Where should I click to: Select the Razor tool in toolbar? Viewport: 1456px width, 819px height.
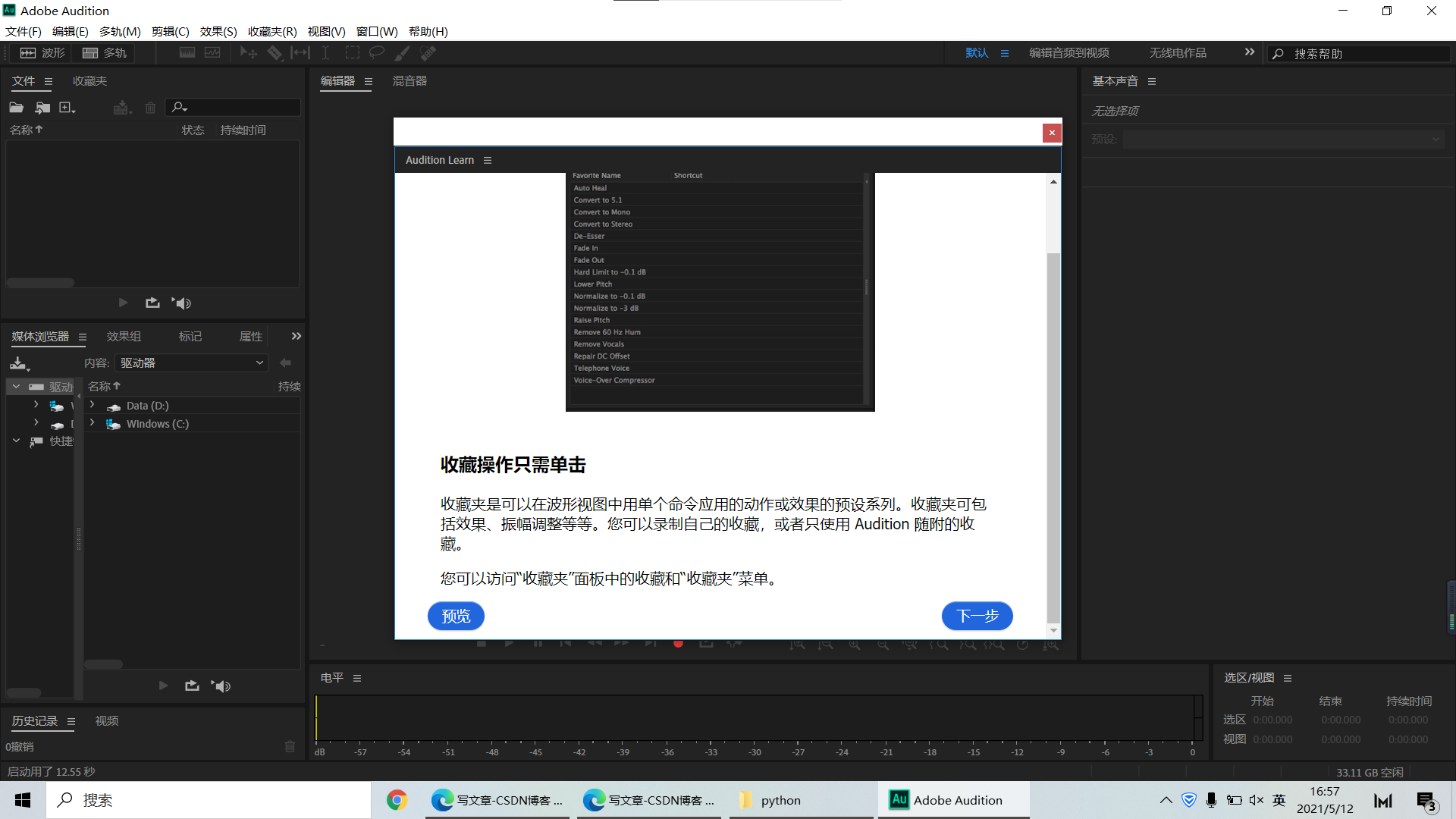[x=275, y=53]
